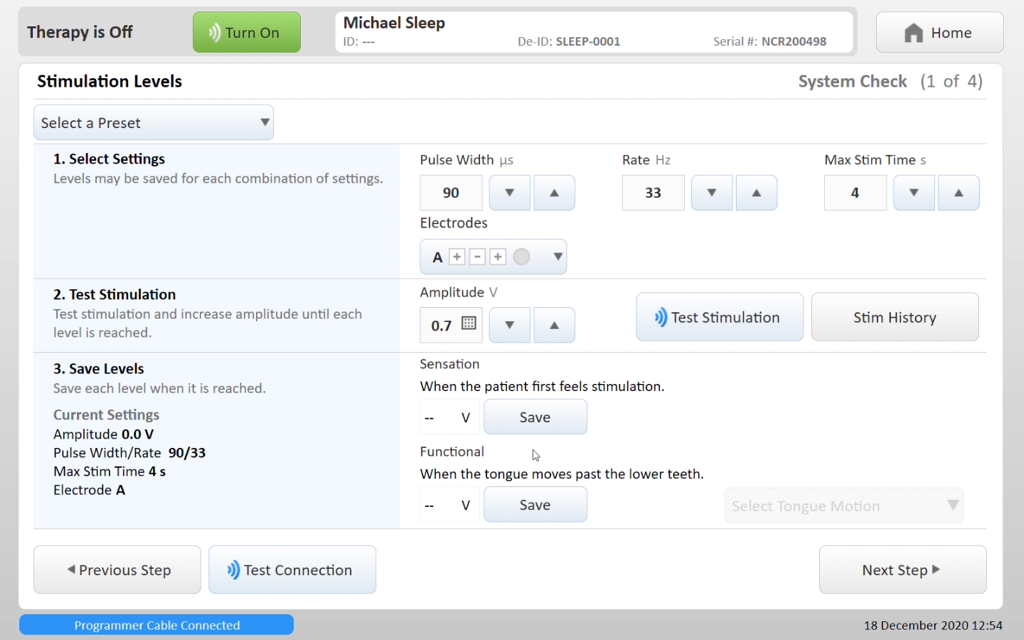Click the System Check (1 of 4) label
The height and width of the screenshot is (640, 1024).
890,82
